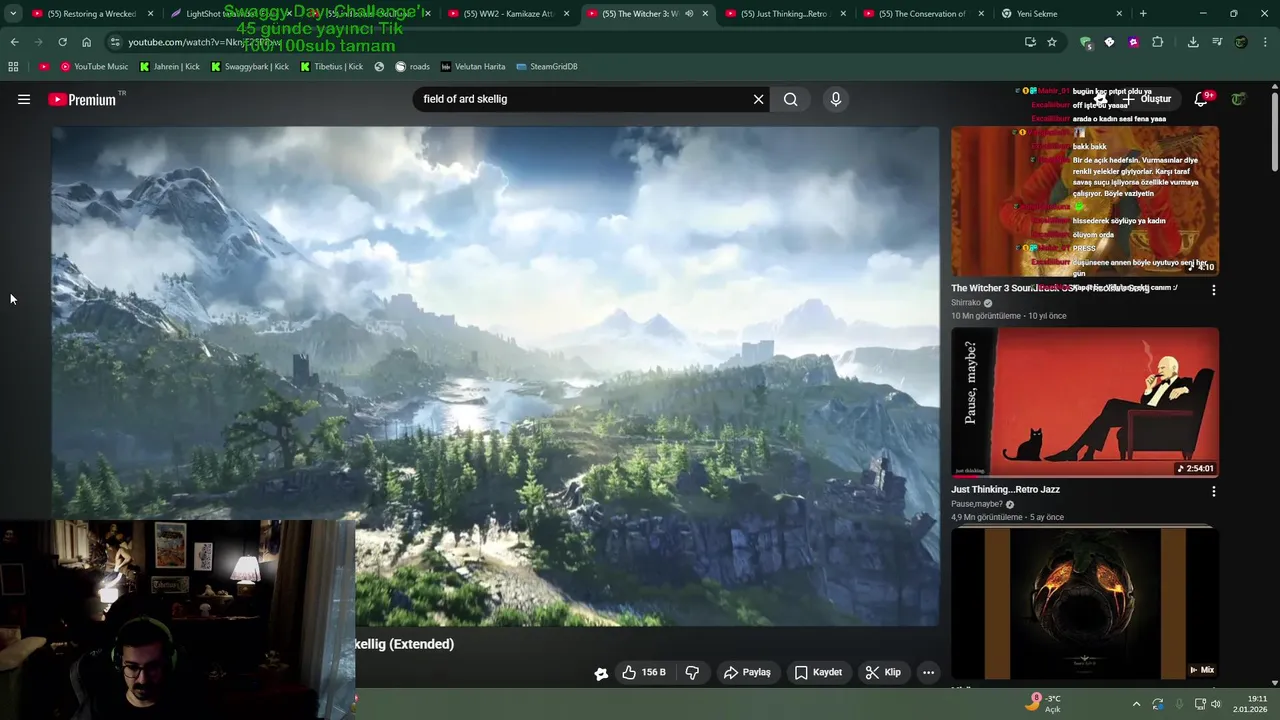Screen dimensions: 1280x720
Task: Open browser profile avatar in toolbar
Action: (1241, 42)
